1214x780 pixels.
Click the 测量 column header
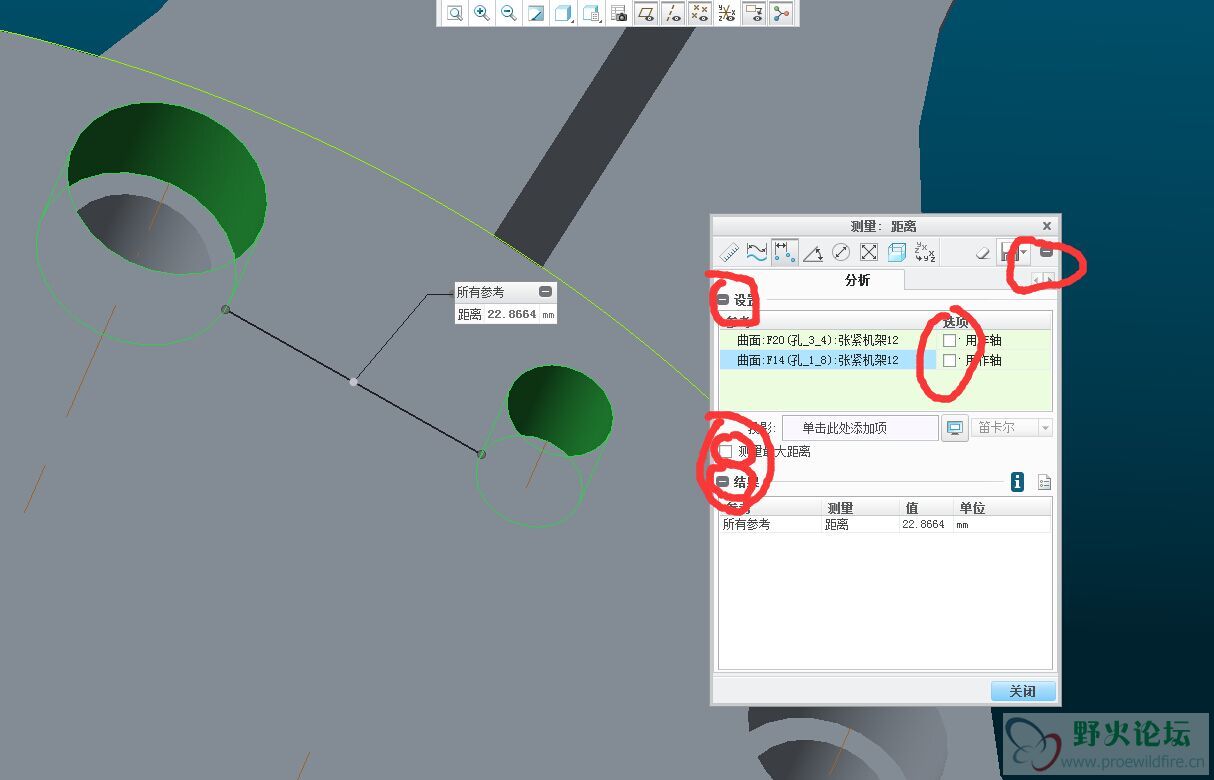pos(860,508)
